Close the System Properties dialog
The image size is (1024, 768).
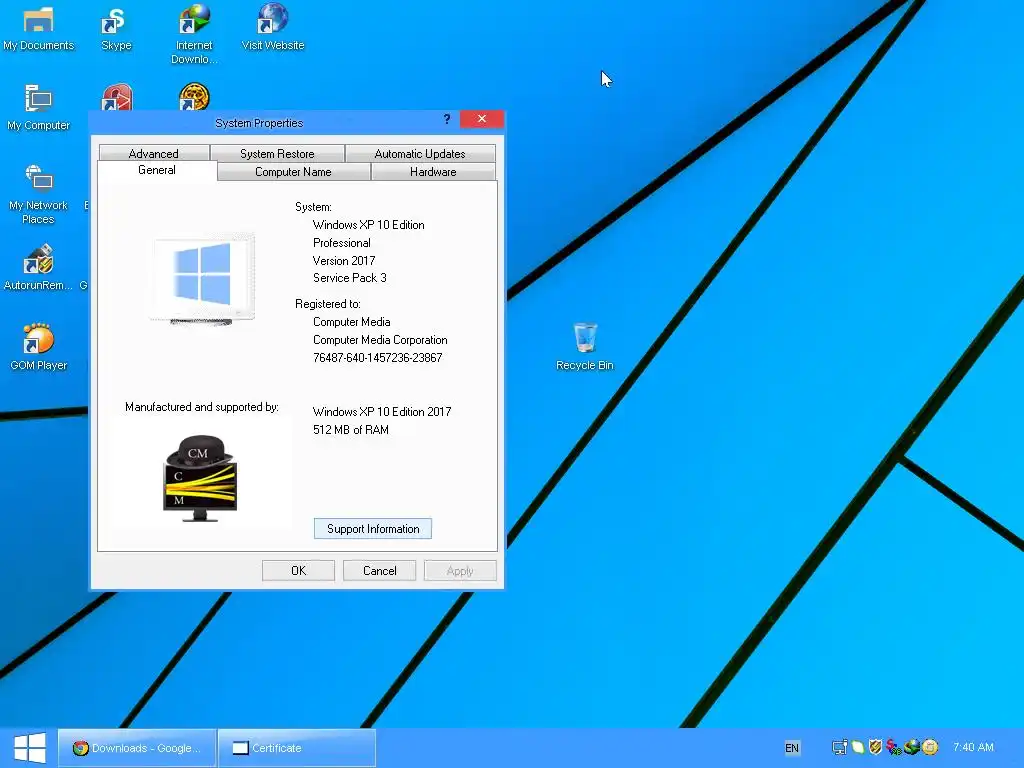coord(482,119)
